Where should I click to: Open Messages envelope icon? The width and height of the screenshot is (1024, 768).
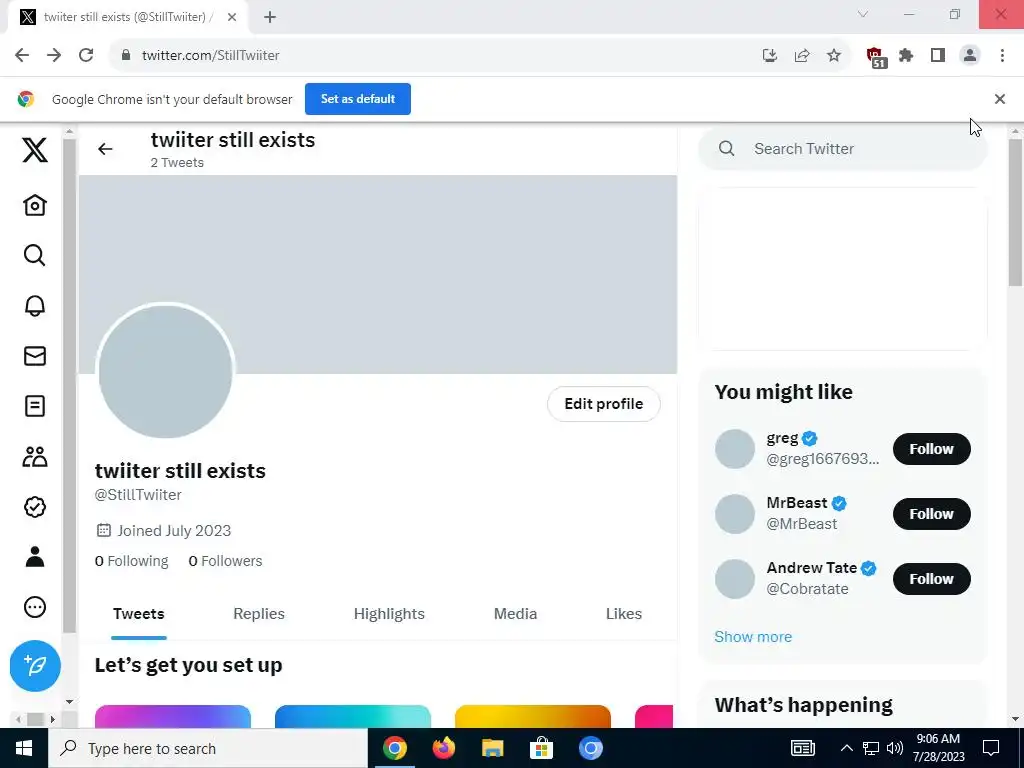click(35, 356)
